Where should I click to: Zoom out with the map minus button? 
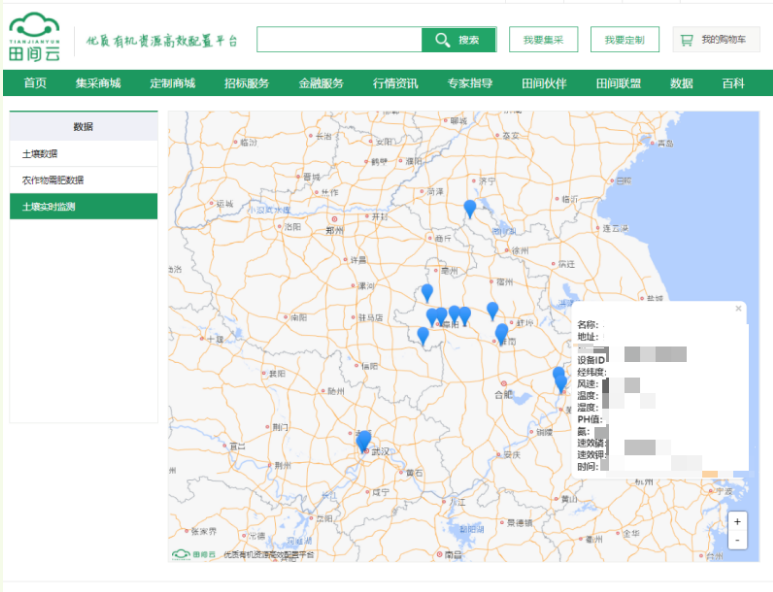click(737, 540)
